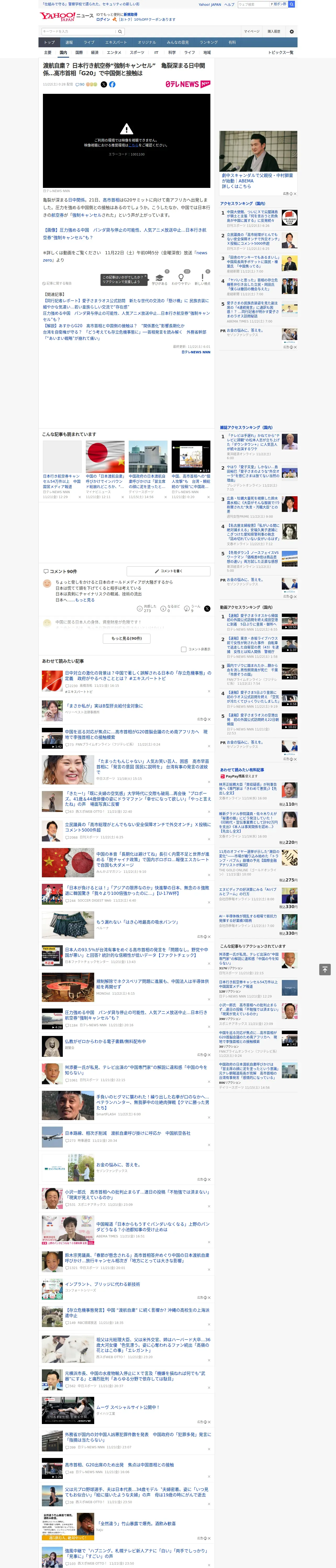Open the 中村獅童 ABEMA ad image
This screenshot has height=1568, width=336.
[259, 151]
